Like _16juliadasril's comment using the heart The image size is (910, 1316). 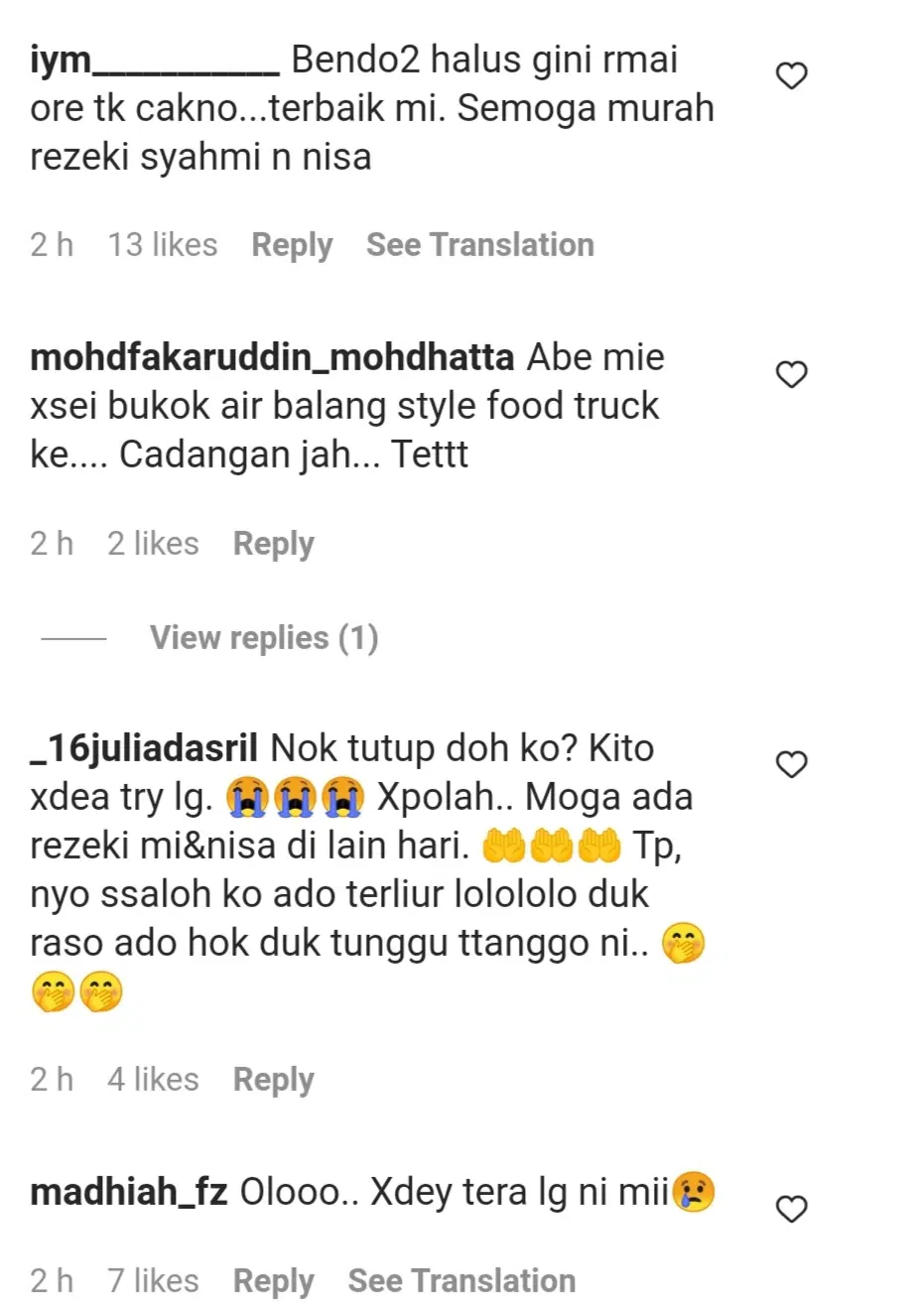tap(791, 764)
